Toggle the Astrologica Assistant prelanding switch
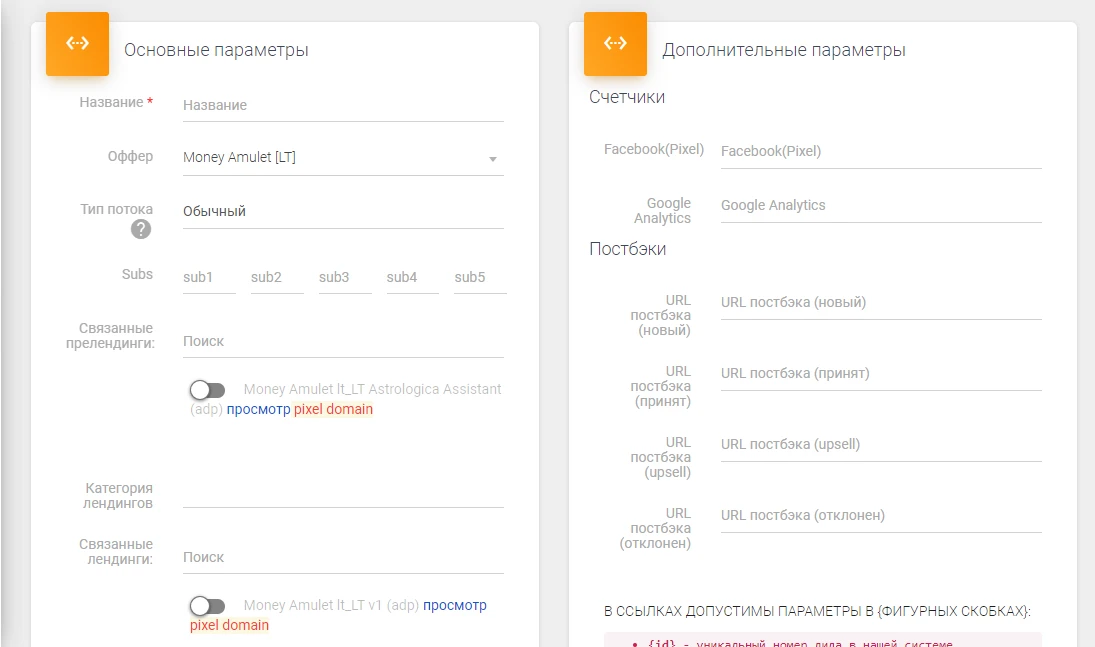Screen dimensions: 1095x647 pyautogui.click(x=207, y=389)
